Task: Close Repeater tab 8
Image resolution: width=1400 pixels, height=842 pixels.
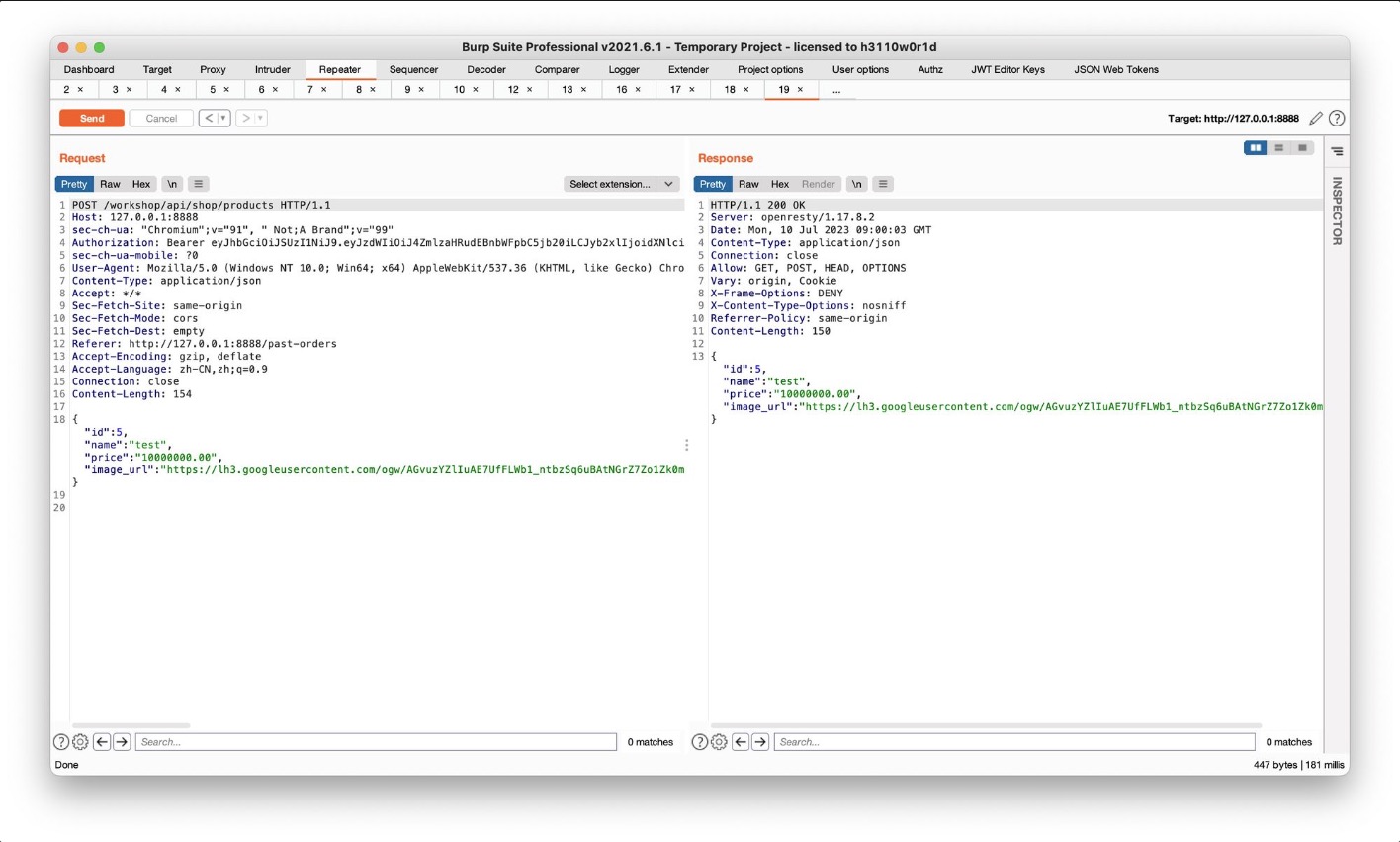Action: tap(373, 90)
